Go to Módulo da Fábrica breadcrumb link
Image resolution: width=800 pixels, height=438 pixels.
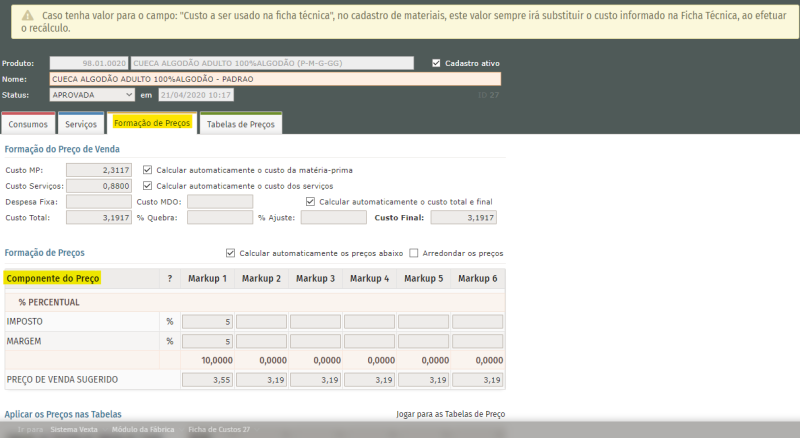143,429
